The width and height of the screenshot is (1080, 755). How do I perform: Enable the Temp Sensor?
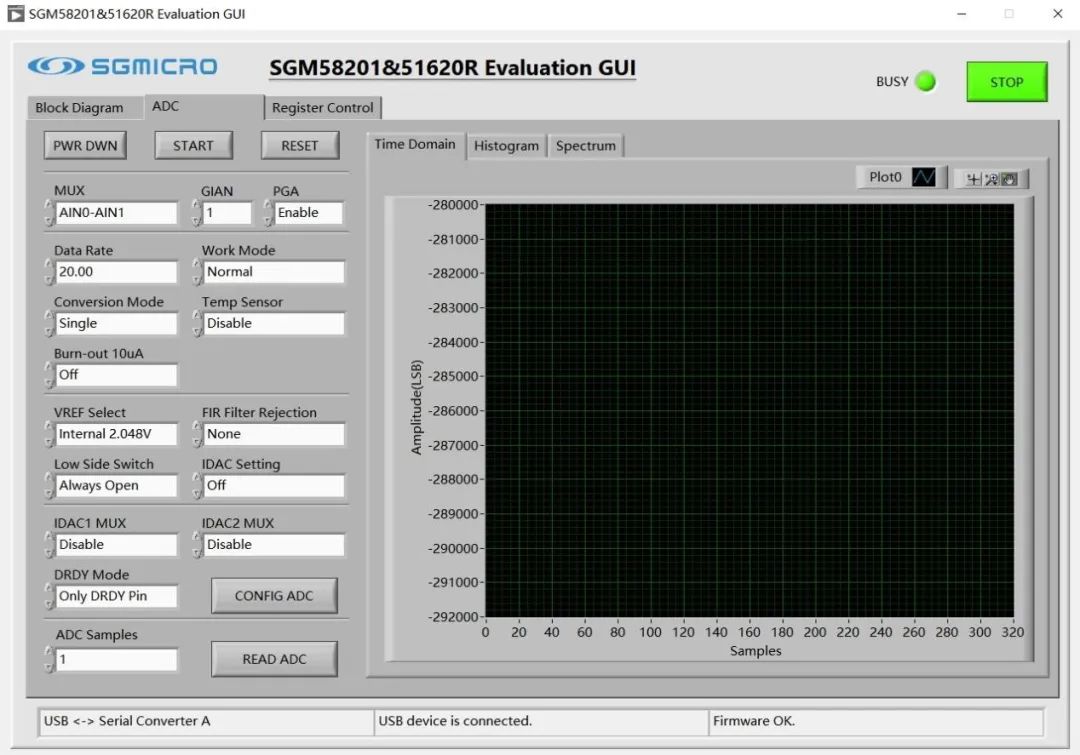[x=270, y=323]
